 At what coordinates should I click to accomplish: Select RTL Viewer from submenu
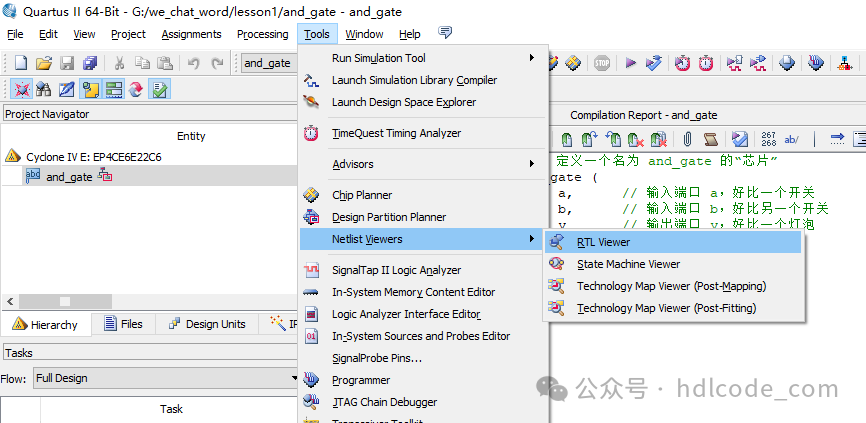[x=673, y=242]
